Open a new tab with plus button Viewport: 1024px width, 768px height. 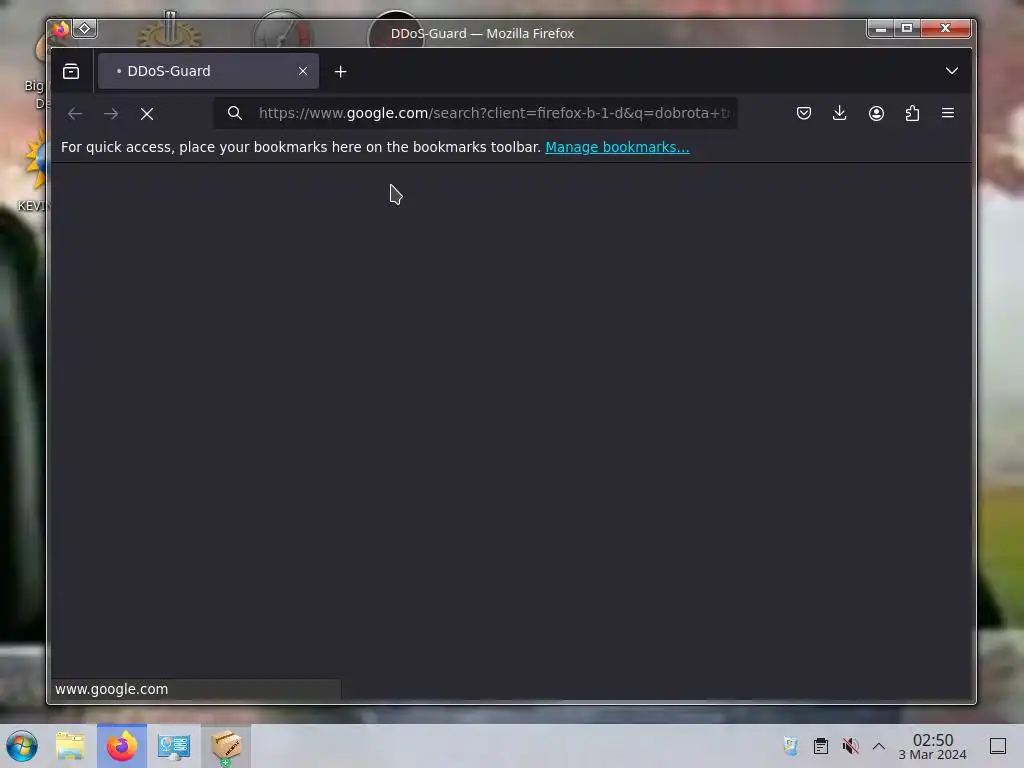[340, 72]
